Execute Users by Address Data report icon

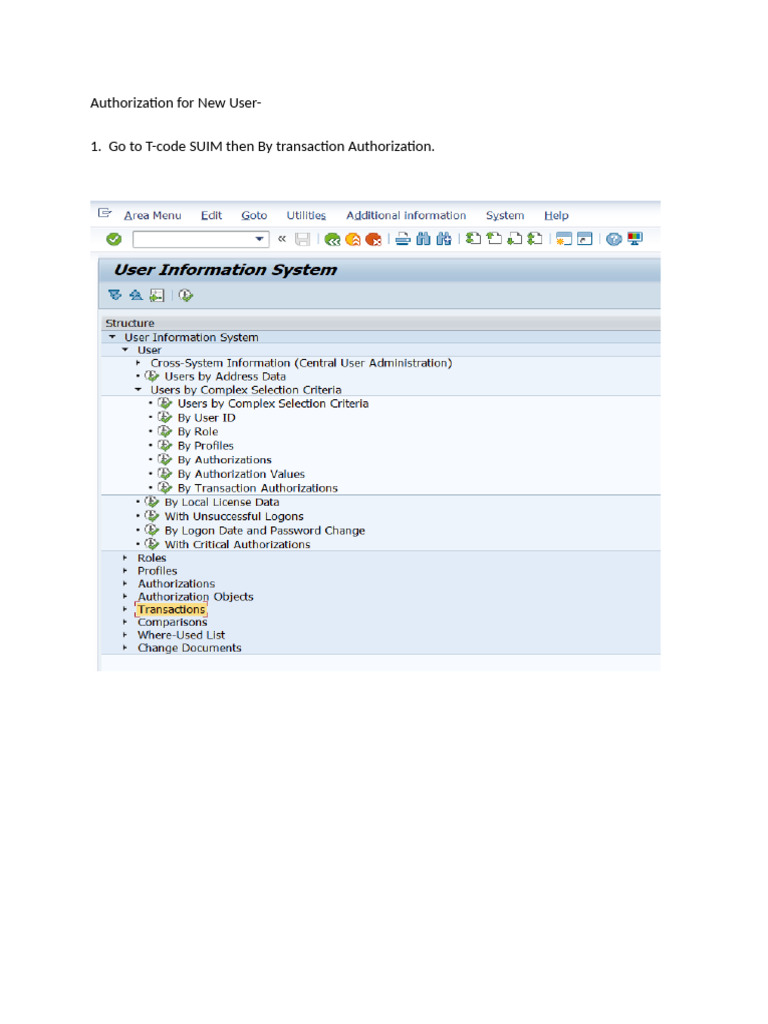[152, 376]
